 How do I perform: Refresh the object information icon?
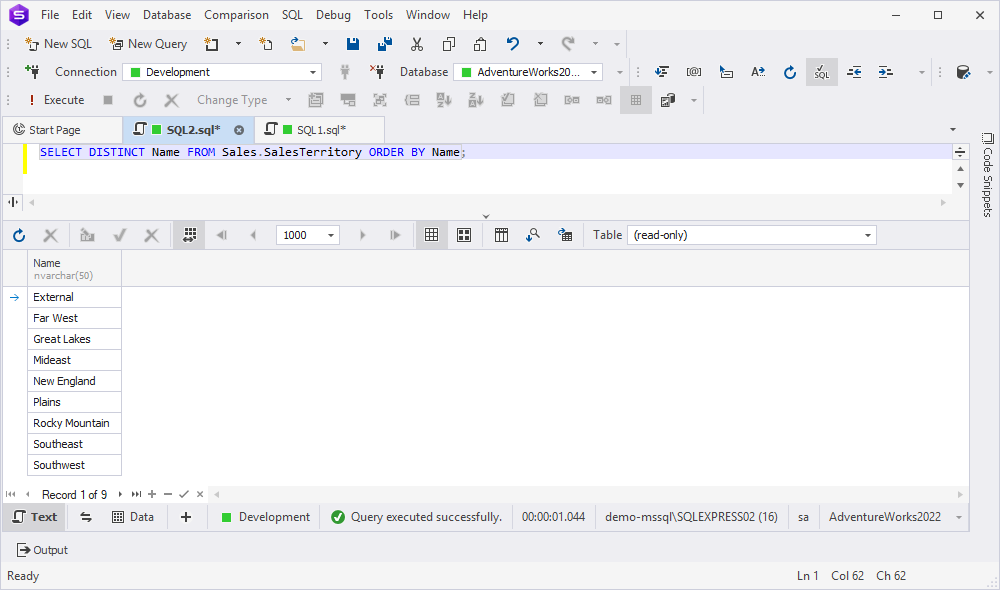tap(790, 72)
